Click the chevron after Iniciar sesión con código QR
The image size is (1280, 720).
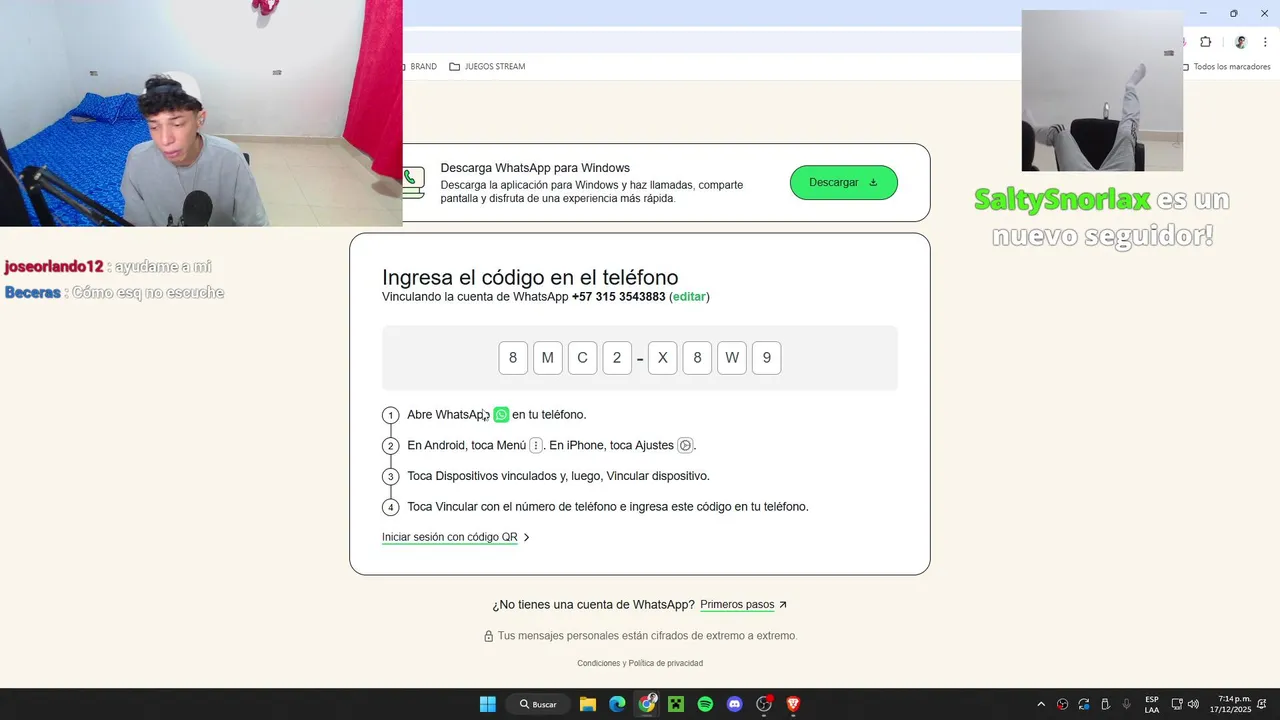pyautogui.click(x=527, y=538)
